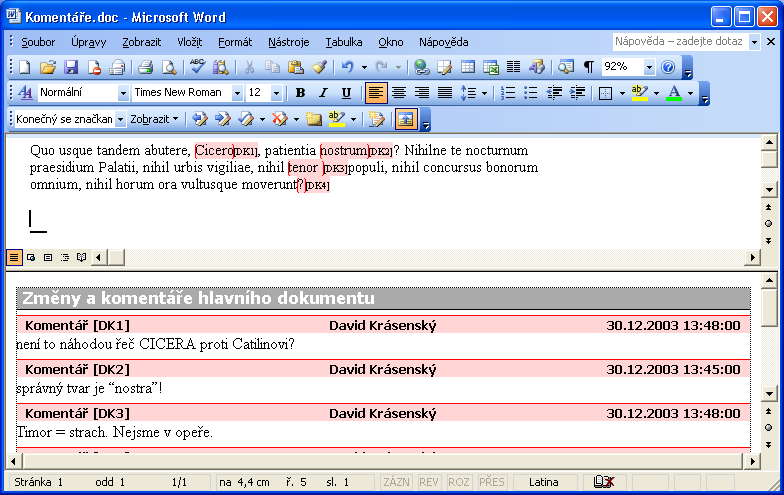The height and width of the screenshot is (495, 784).
Task: Open the Style dropdown showing Normální
Action: (x=123, y=93)
